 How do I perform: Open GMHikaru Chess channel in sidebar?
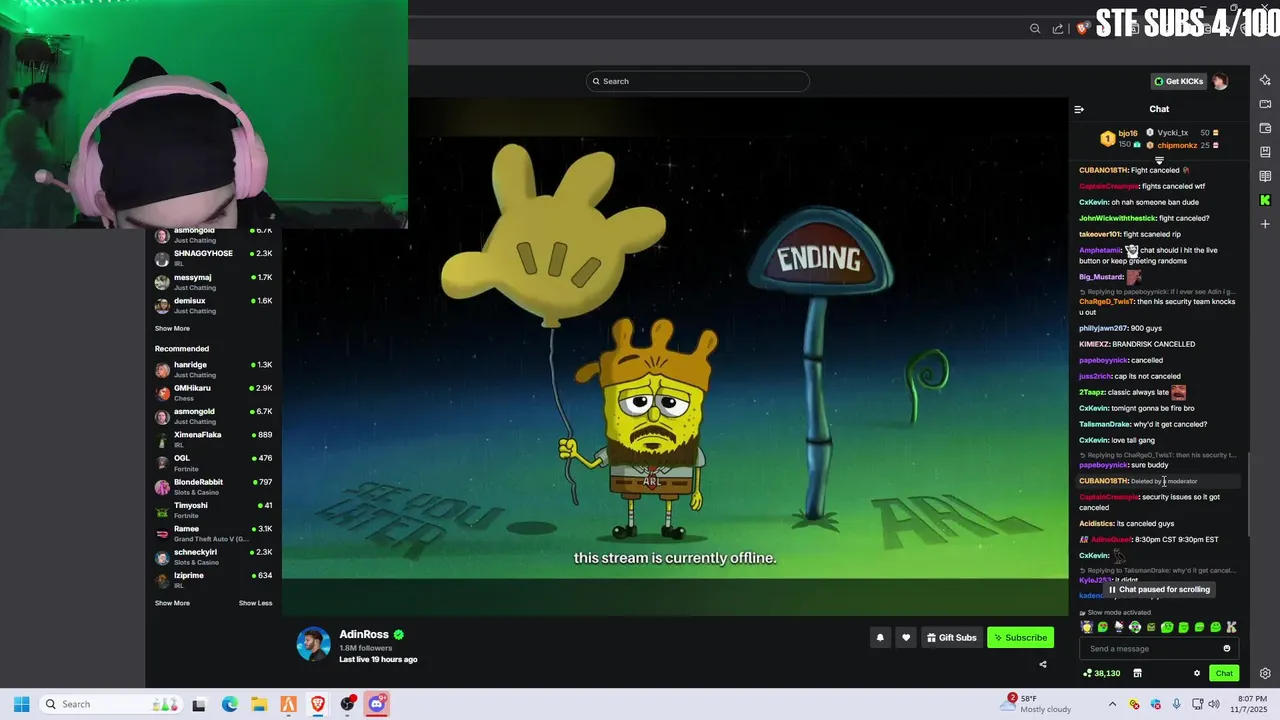[214, 393]
